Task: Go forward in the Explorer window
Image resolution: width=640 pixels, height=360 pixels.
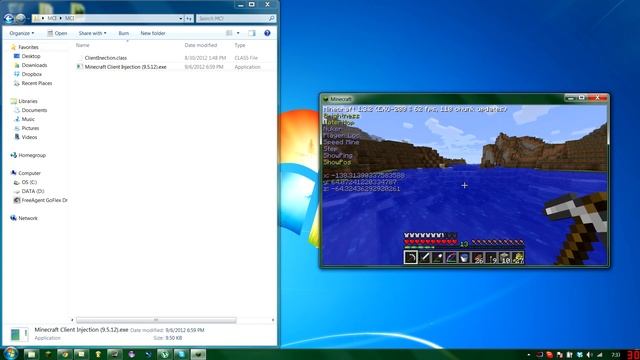Action: pos(20,18)
